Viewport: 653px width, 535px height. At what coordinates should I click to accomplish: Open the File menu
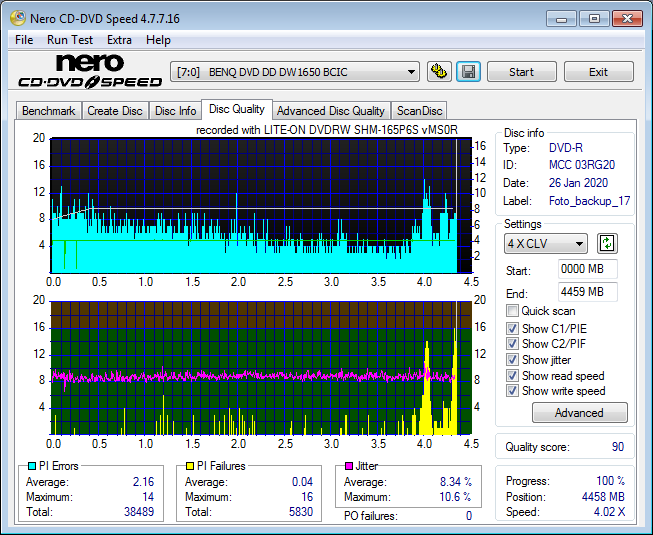tap(24, 40)
